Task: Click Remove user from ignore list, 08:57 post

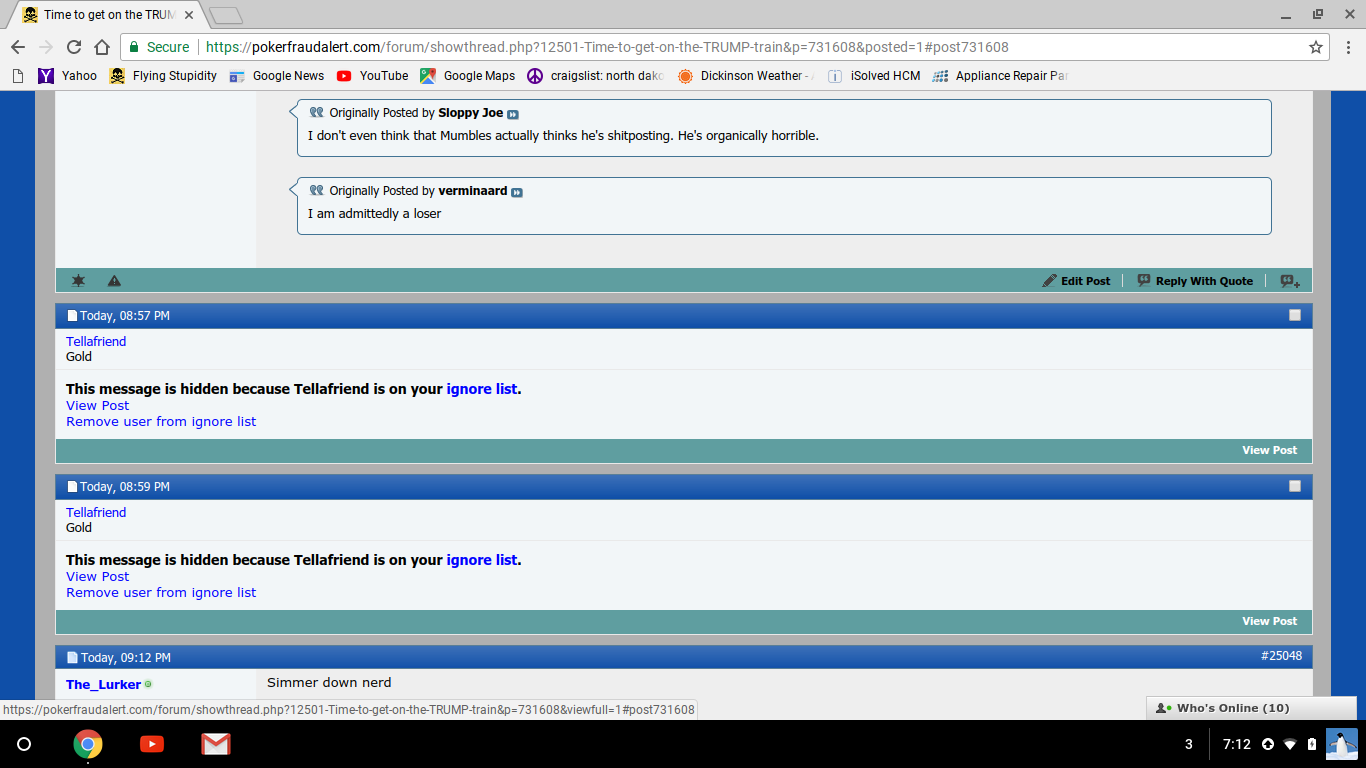Action: (x=161, y=422)
